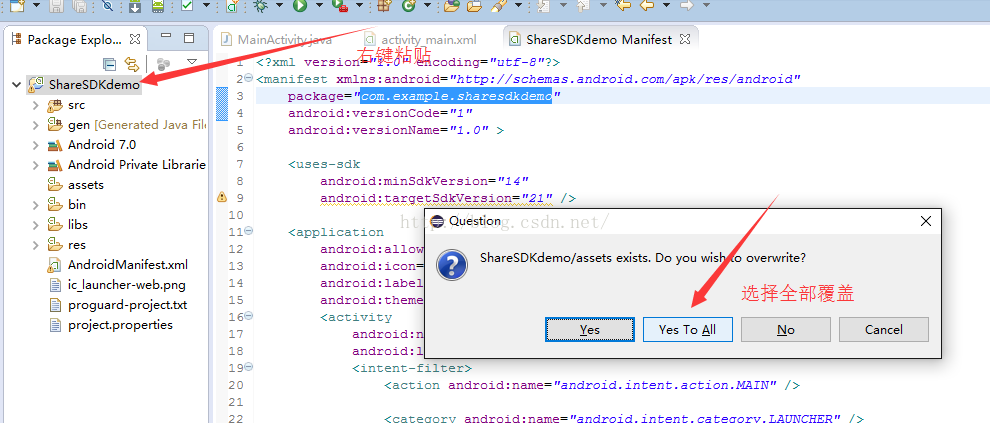
Task: Open the Debug dropdown arrow
Action: (x=278, y=5)
